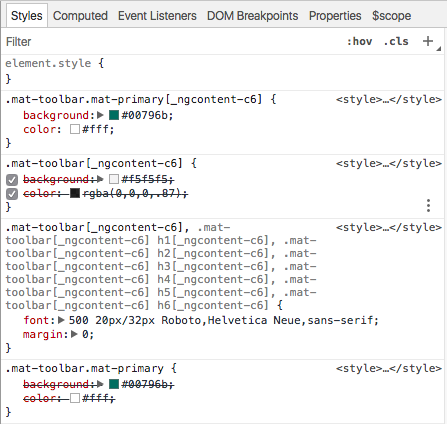This screenshot has height=424, width=447.
Task: Toggle the :hov element state panel
Action: (x=359, y=41)
